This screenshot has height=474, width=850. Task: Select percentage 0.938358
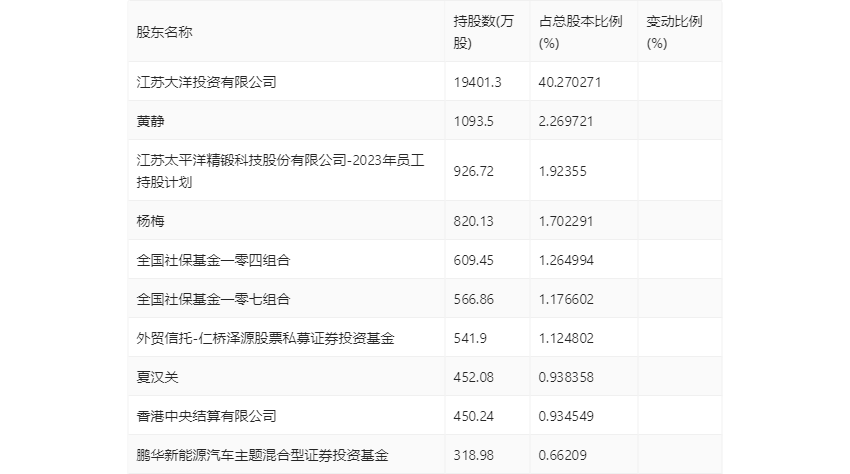point(566,377)
